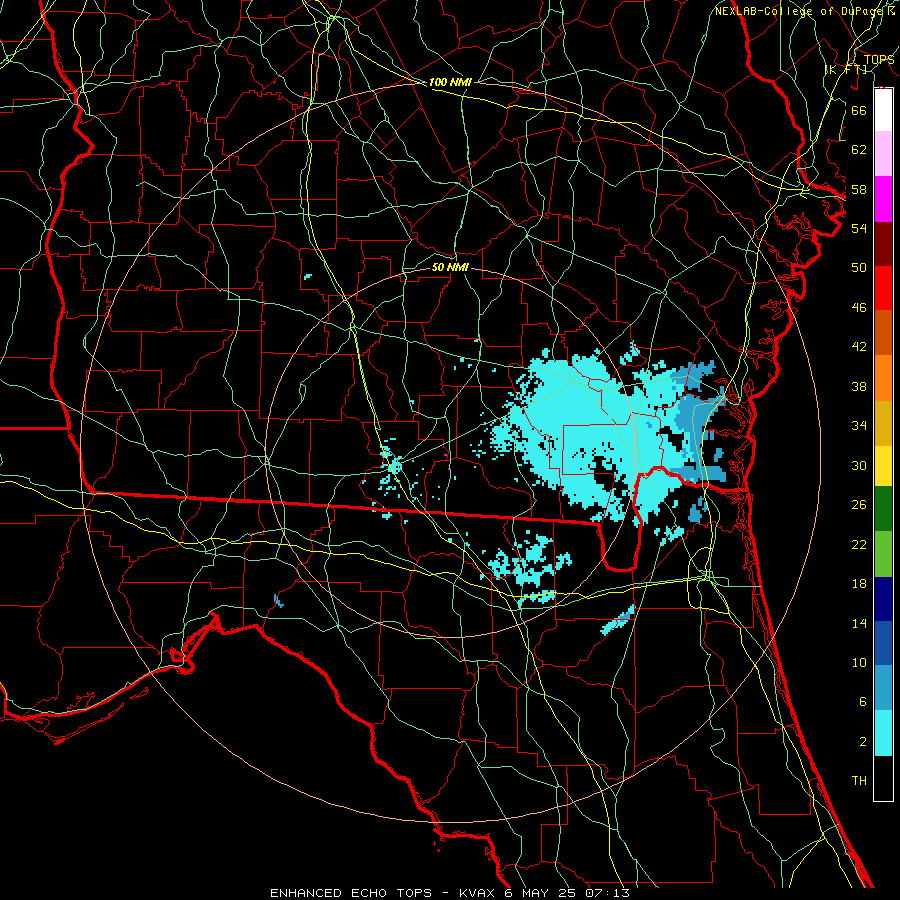900x900 pixels.
Task: Click the legend value '22'
Action: 859,544
